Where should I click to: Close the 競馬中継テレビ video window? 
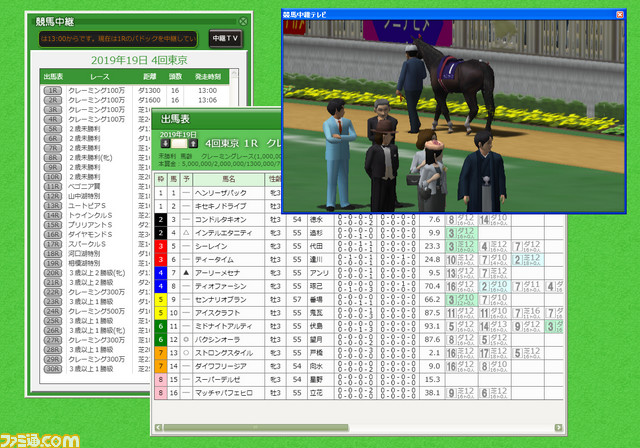click(x=617, y=15)
